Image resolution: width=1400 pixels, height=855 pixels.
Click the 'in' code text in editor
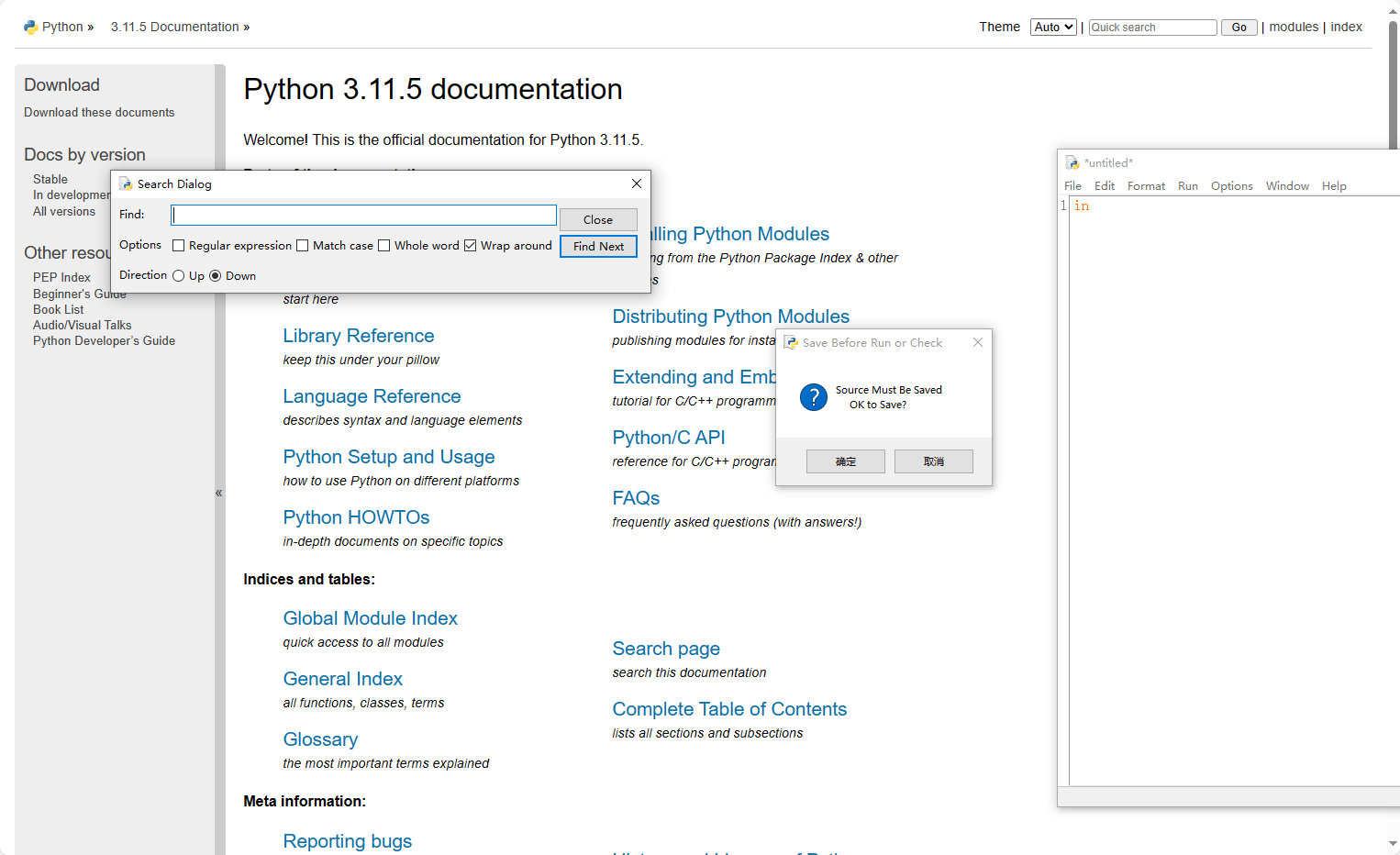1082,205
